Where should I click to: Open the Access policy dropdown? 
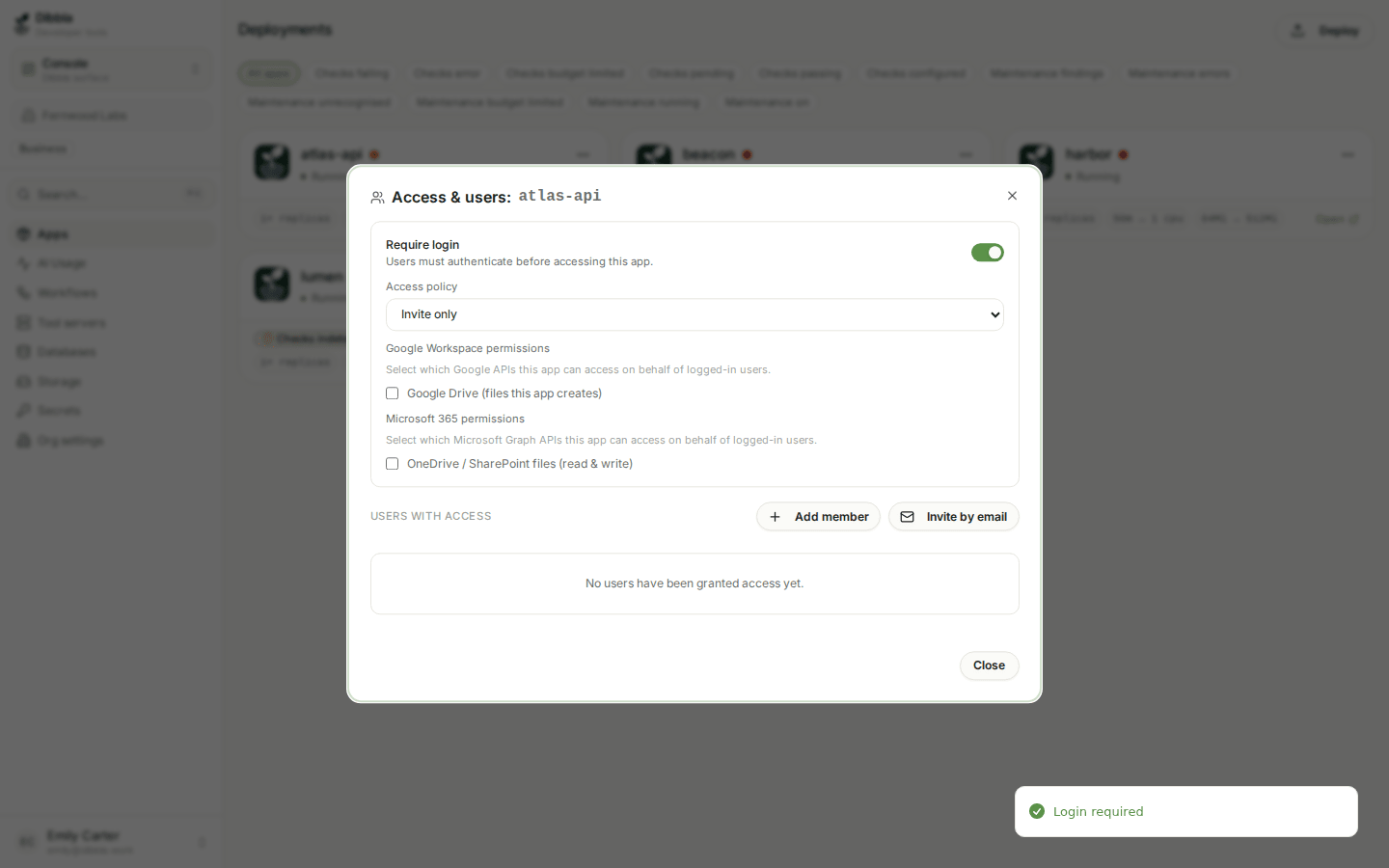tap(694, 314)
